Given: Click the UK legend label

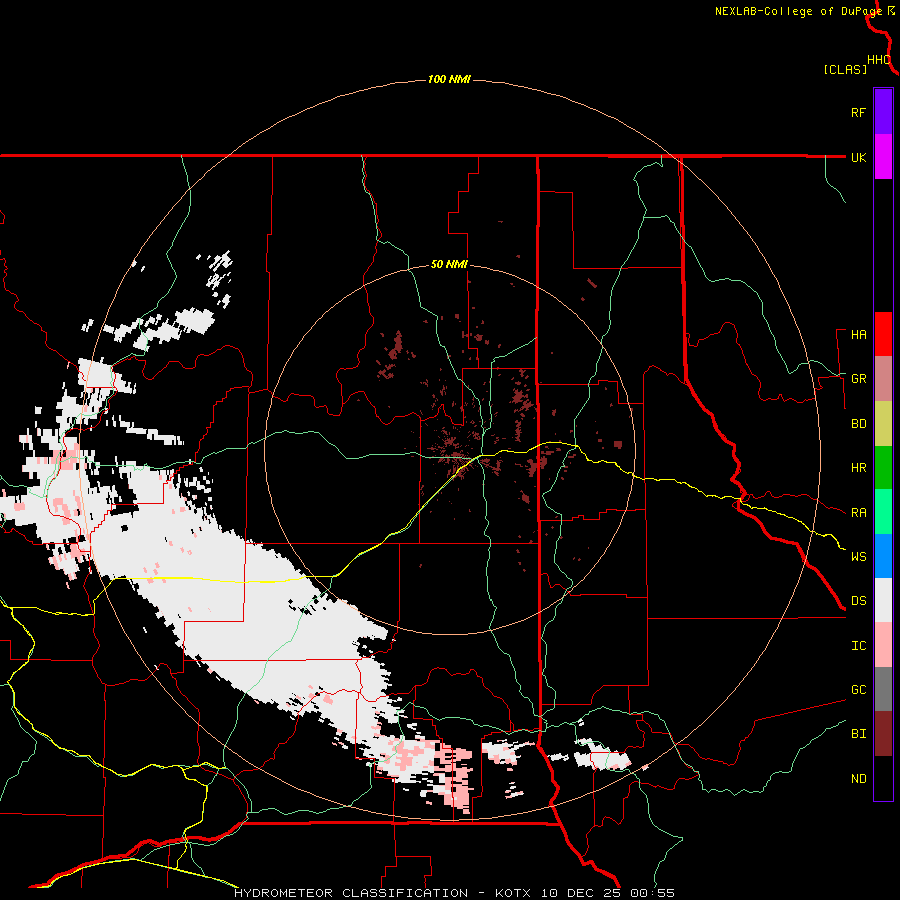Looking at the screenshot, I should [859, 157].
